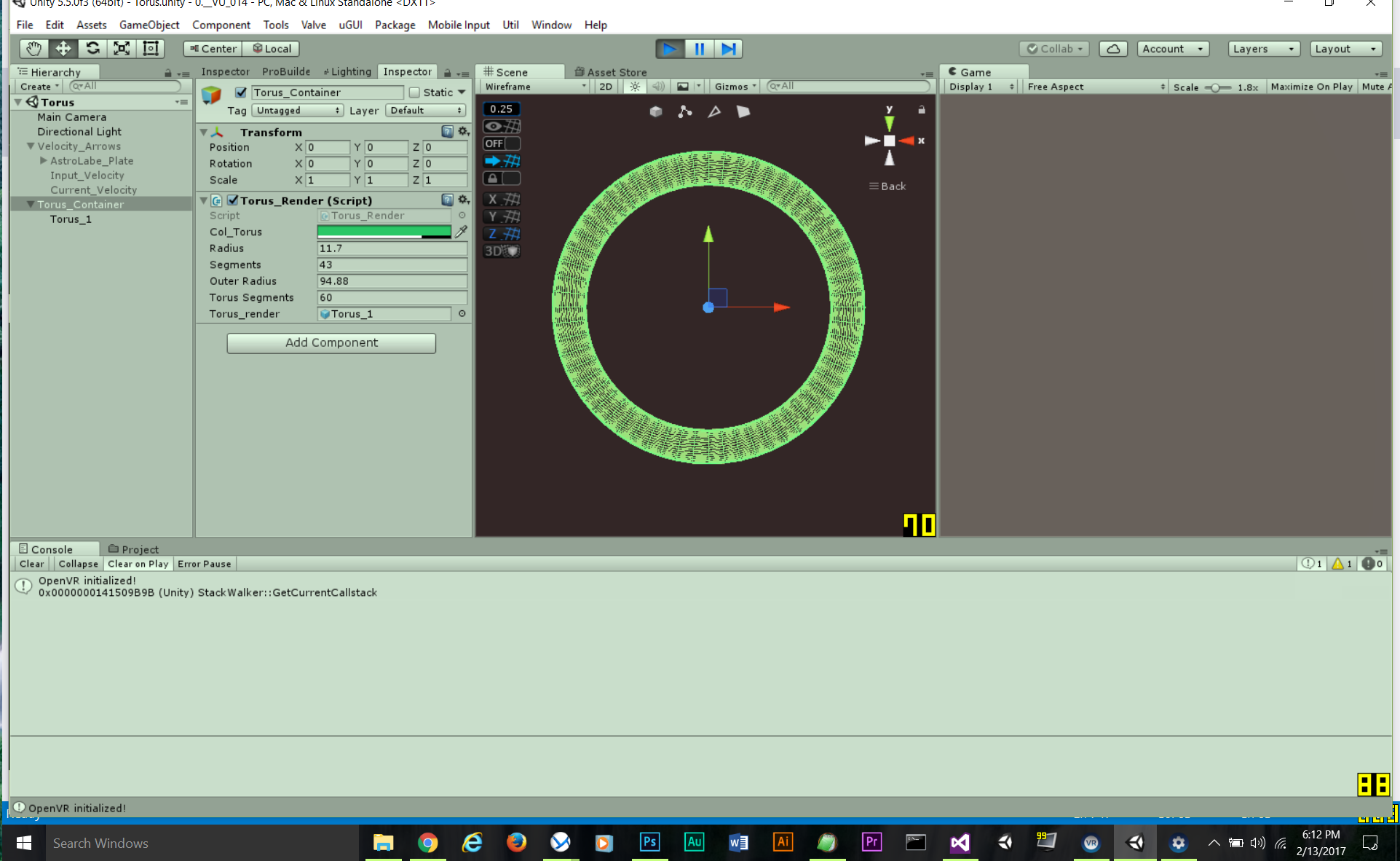Toggle ProGrids grid visibility eye
This screenshot has height=861, width=1400.
tap(502, 126)
